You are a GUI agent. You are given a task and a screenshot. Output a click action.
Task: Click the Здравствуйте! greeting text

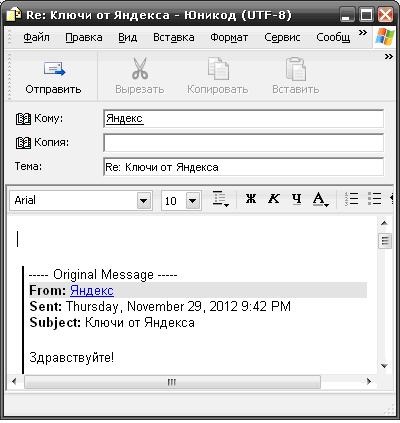pyautogui.click(x=72, y=358)
